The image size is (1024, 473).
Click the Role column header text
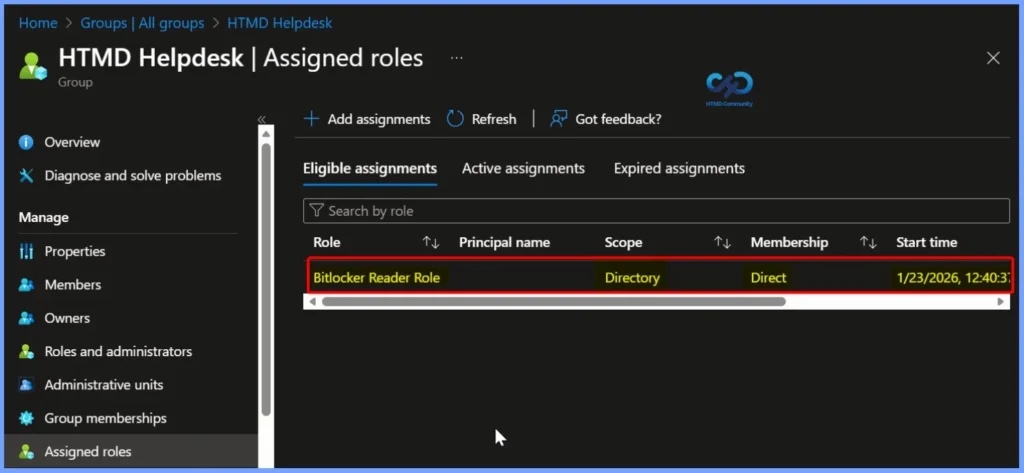[327, 242]
